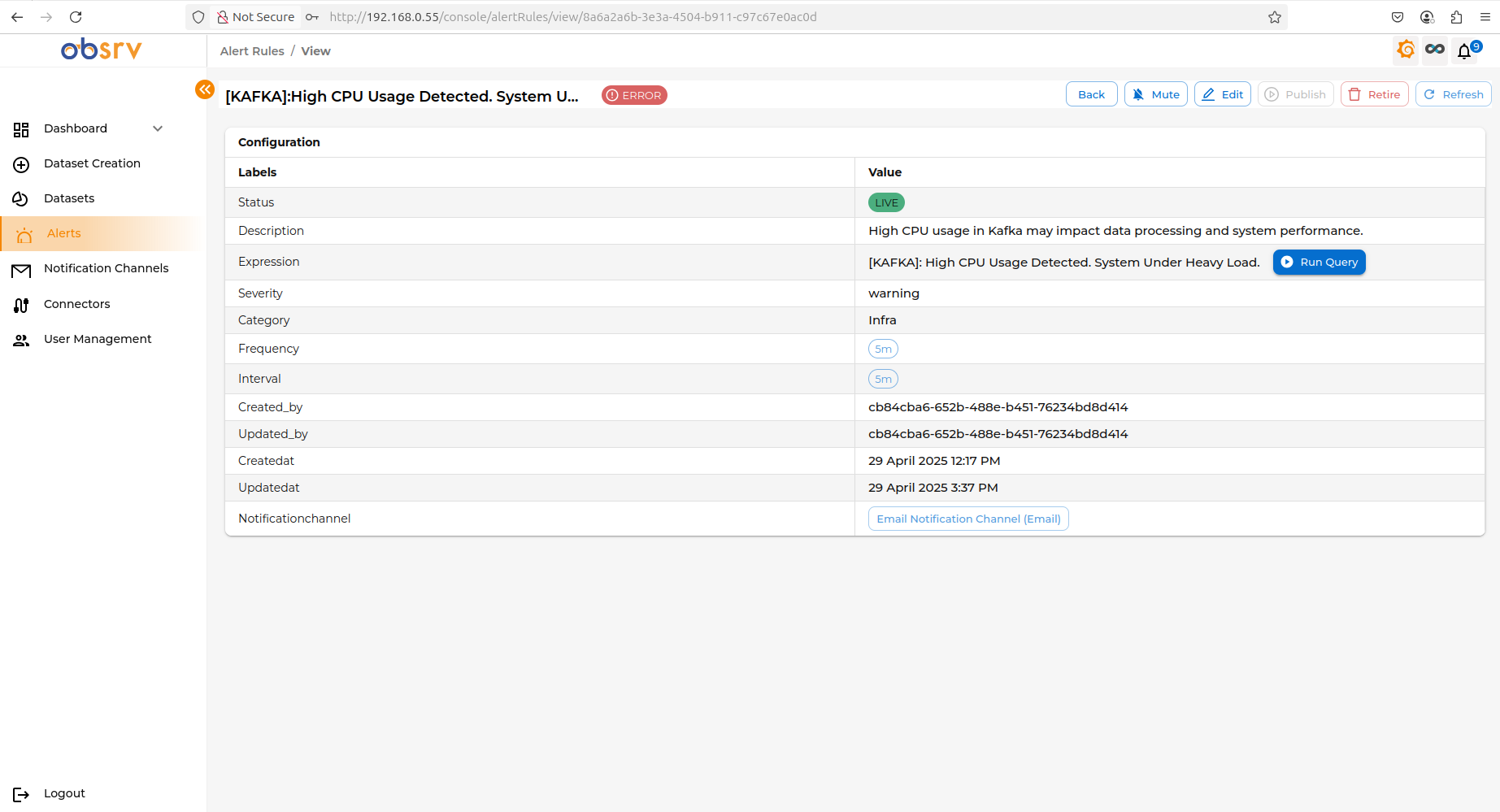Bookmark the page with the star icon
Viewport: 1500px width, 812px height.
tap(1275, 17)
